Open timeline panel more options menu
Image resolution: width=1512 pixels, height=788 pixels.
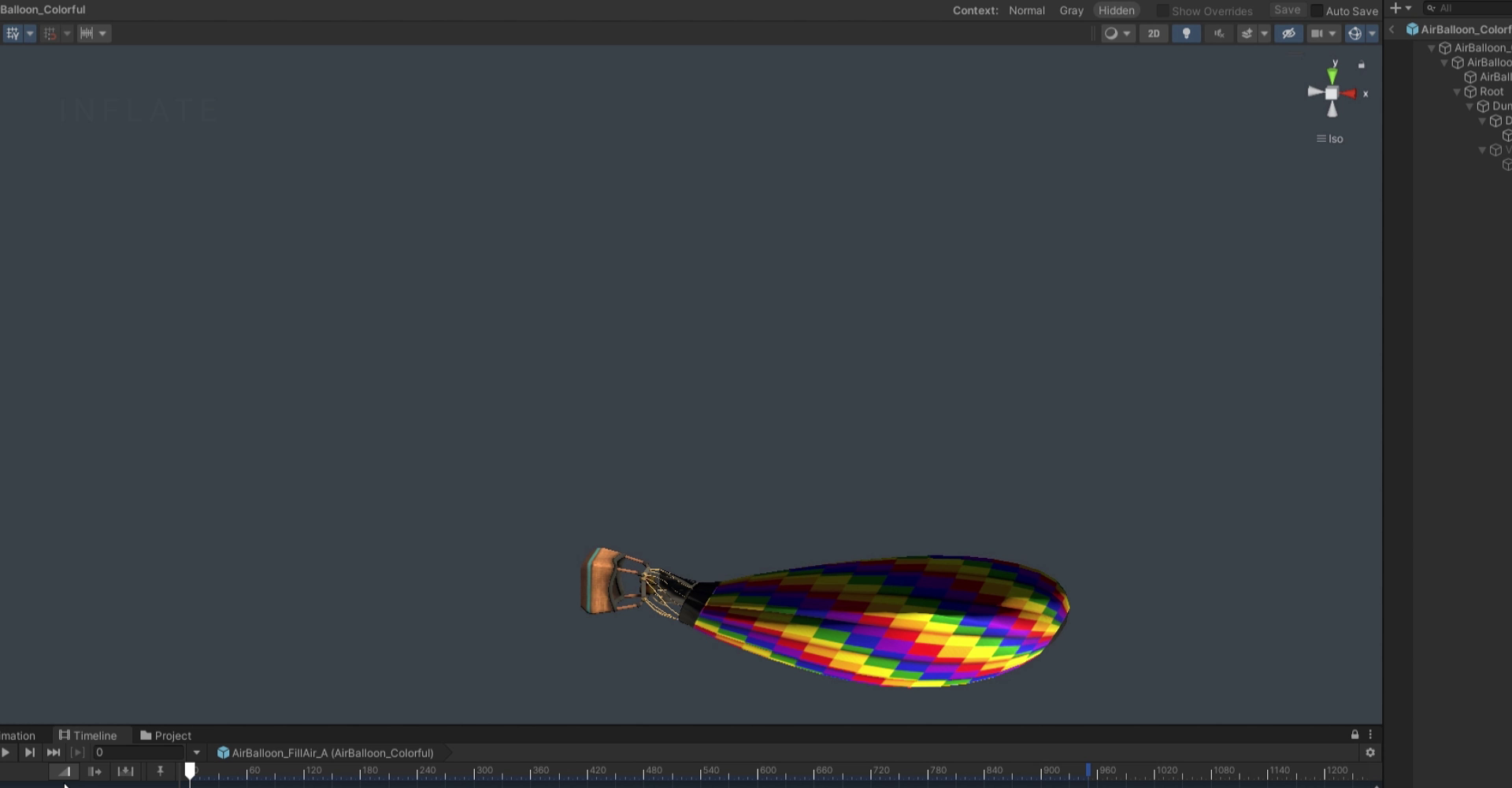pyautogui.click(x=1370, y=734)
